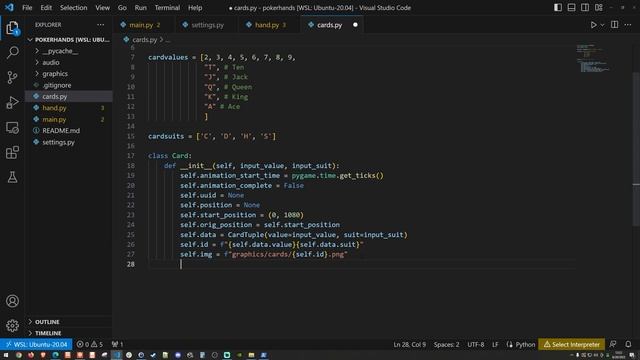The image size is (640, 360).
Task: Open the Go menu
Action: coord(122,8)
